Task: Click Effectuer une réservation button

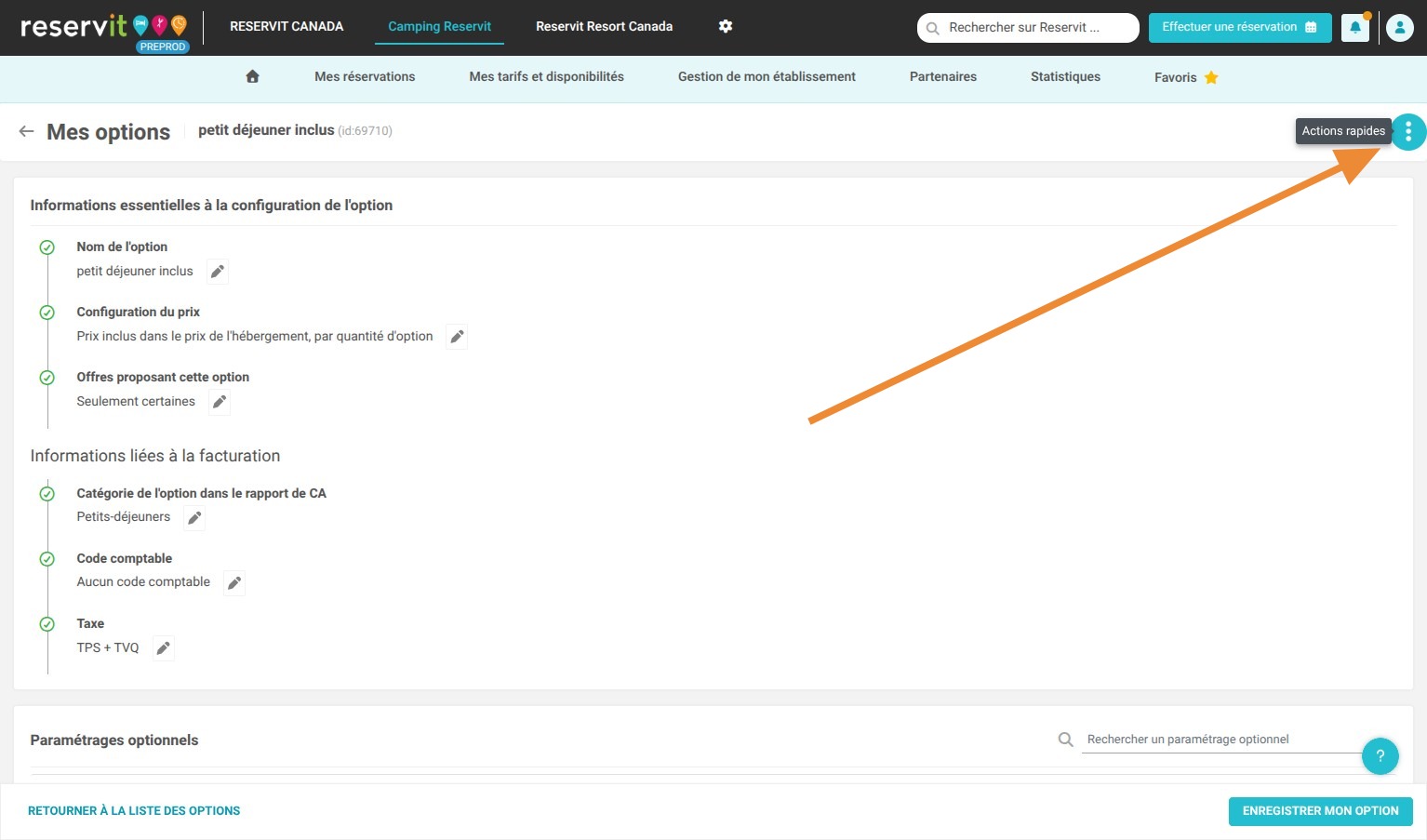Action: tap(1240, 27)
